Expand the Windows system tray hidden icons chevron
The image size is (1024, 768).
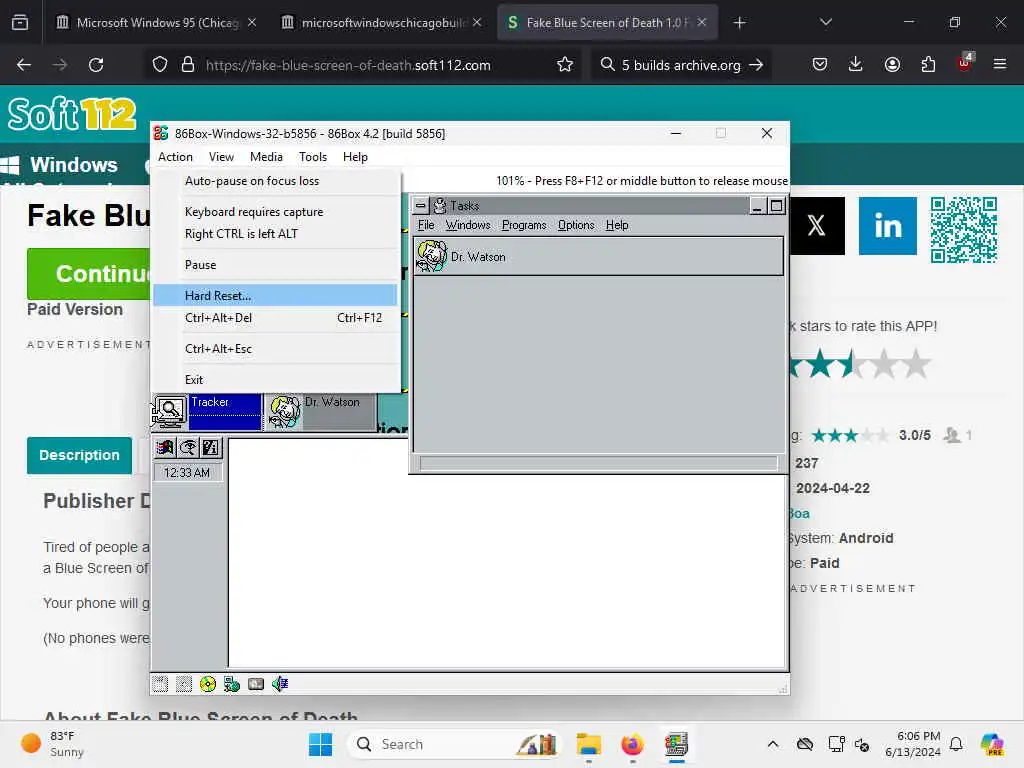point(773,744)
